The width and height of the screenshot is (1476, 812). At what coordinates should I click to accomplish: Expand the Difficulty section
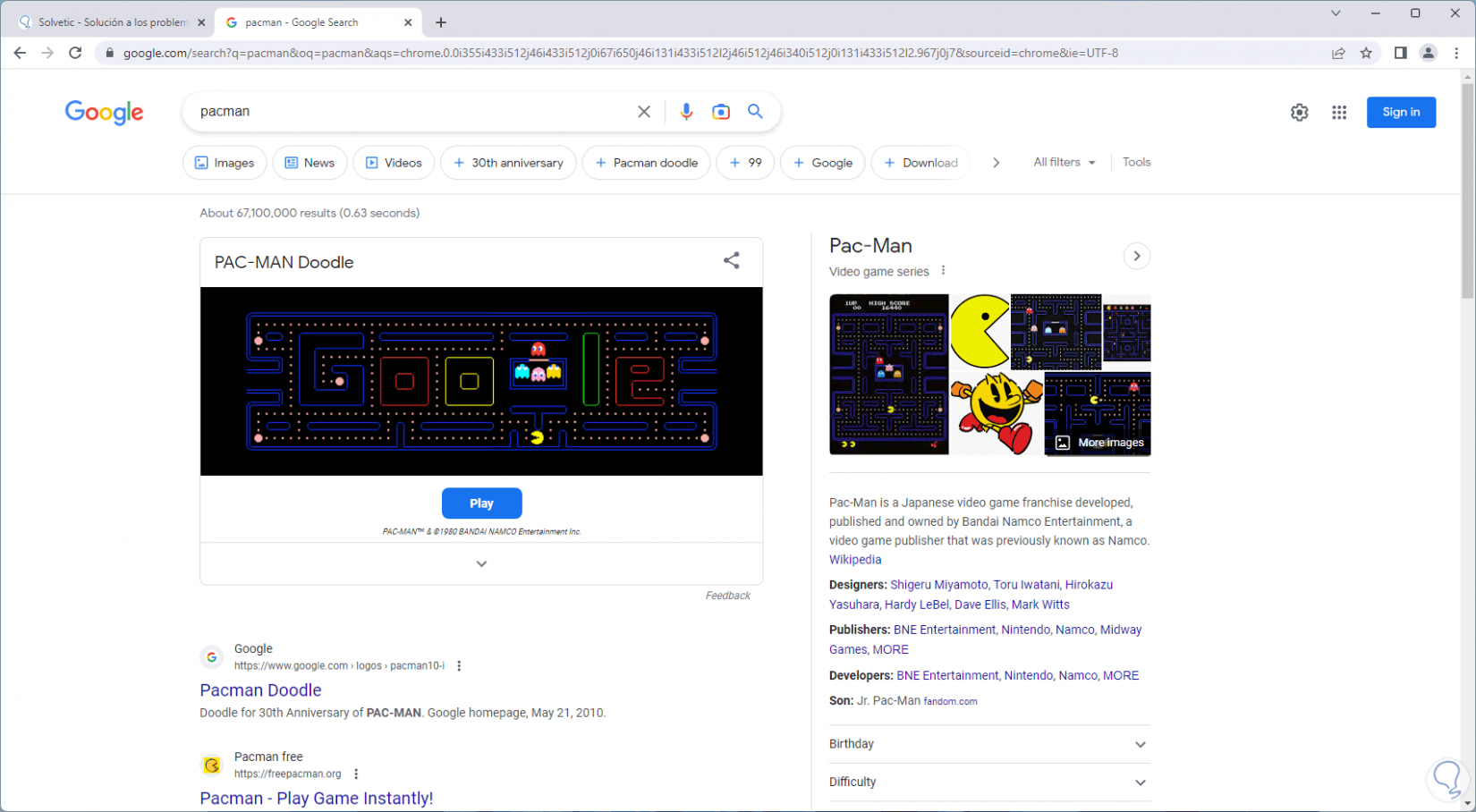tap(989, 782)
